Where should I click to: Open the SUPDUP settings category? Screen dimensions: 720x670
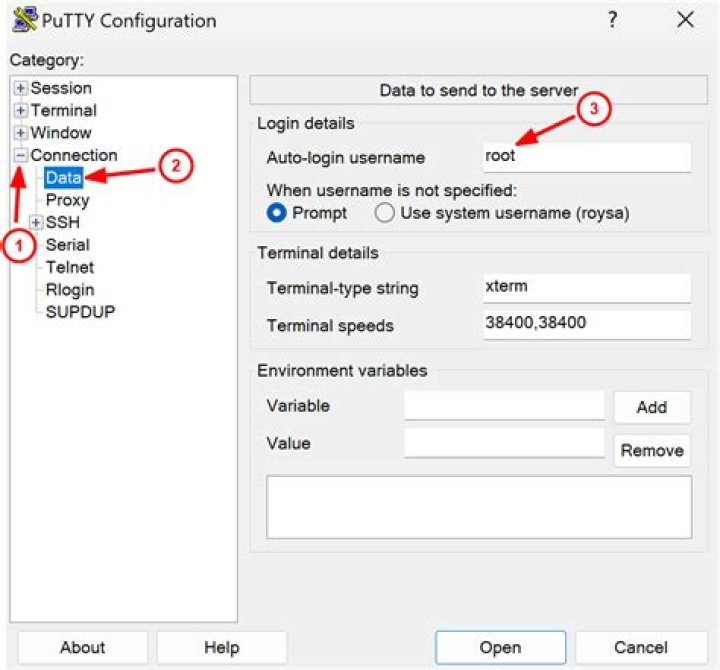click(80, 312)
